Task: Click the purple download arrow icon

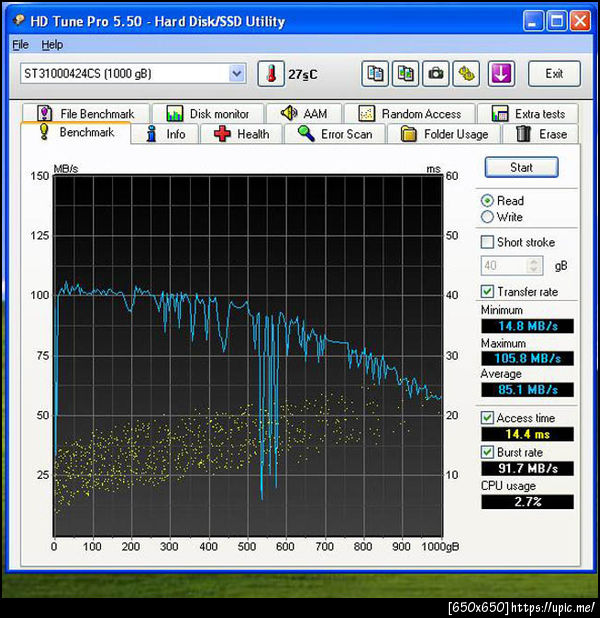Action: click(501, 74)
